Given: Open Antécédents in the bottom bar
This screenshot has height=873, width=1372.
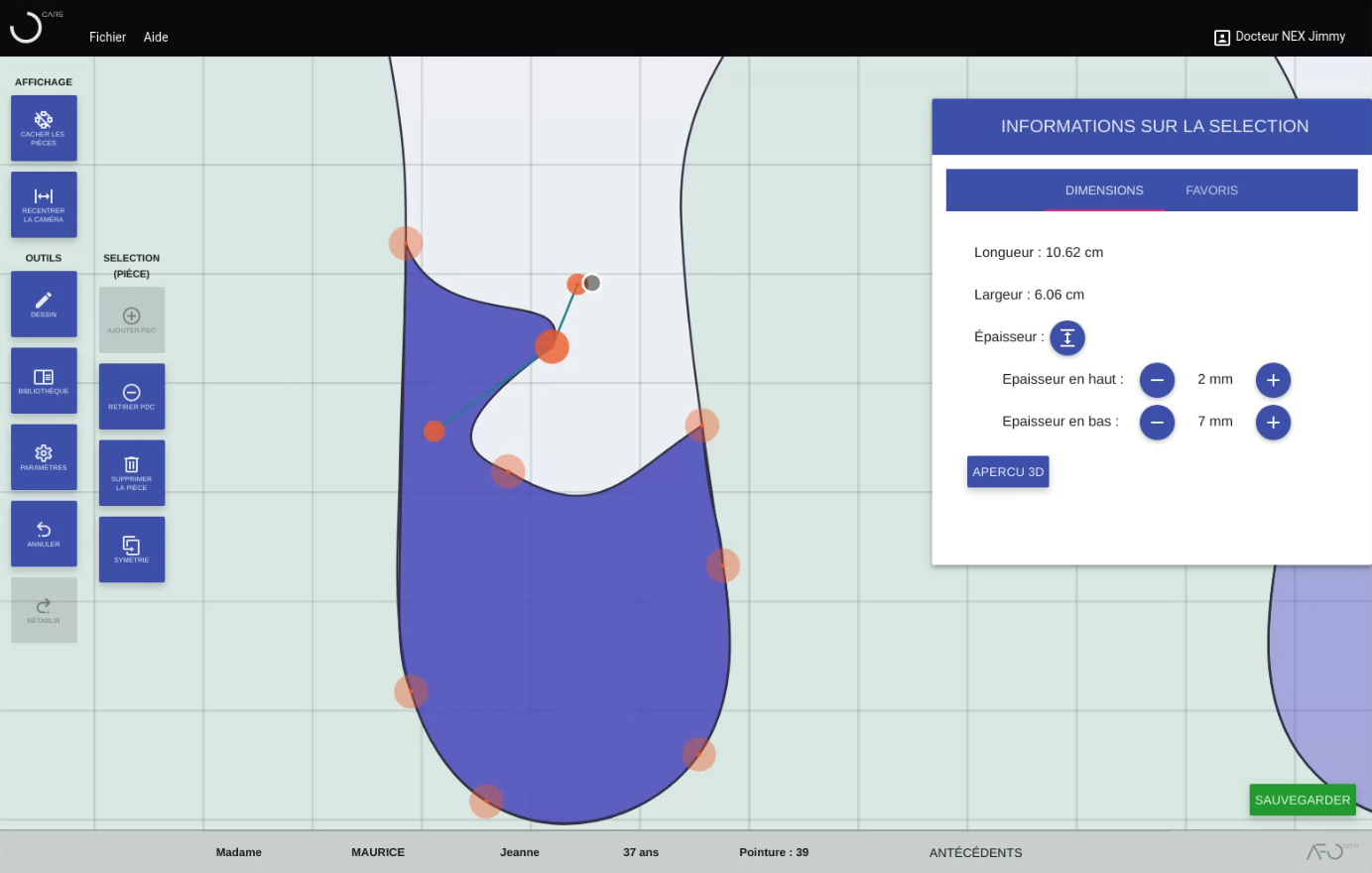Looking at the screenshot, I should (975, 853).
